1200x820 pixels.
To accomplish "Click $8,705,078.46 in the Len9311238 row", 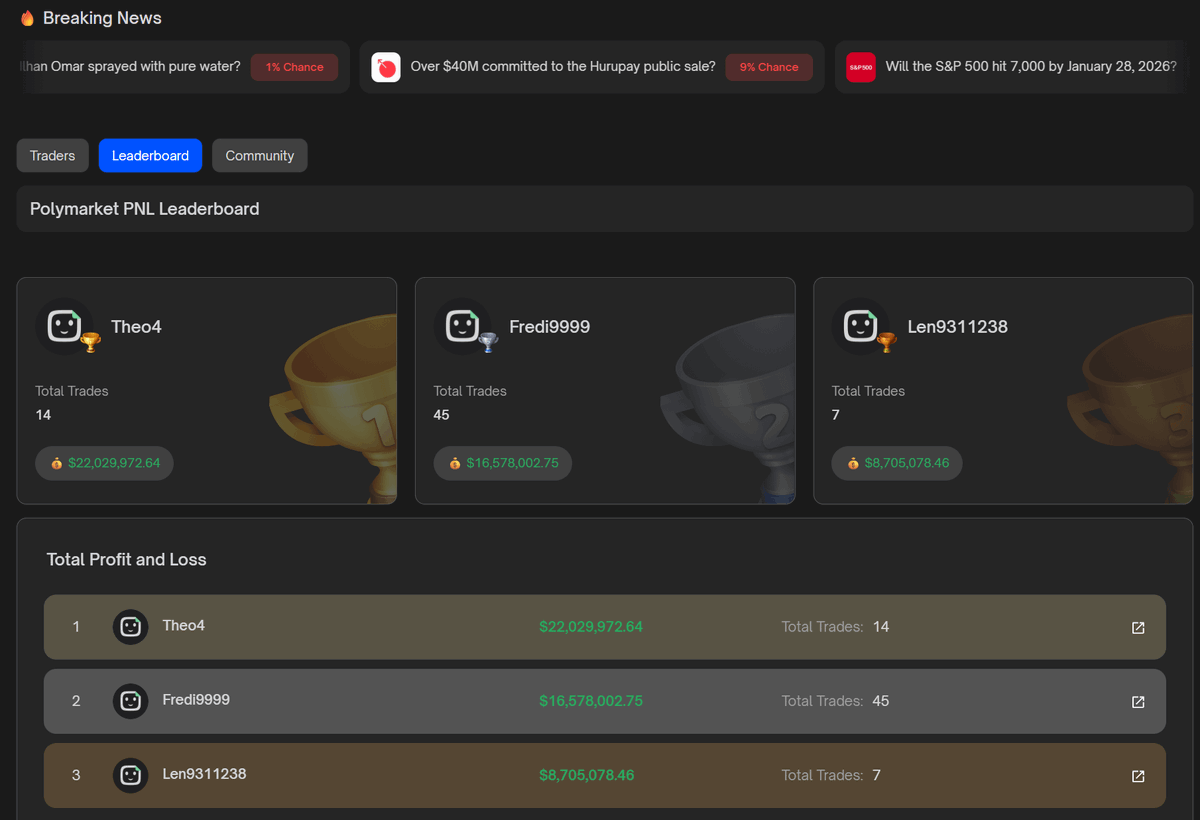I will pos(586,775).
